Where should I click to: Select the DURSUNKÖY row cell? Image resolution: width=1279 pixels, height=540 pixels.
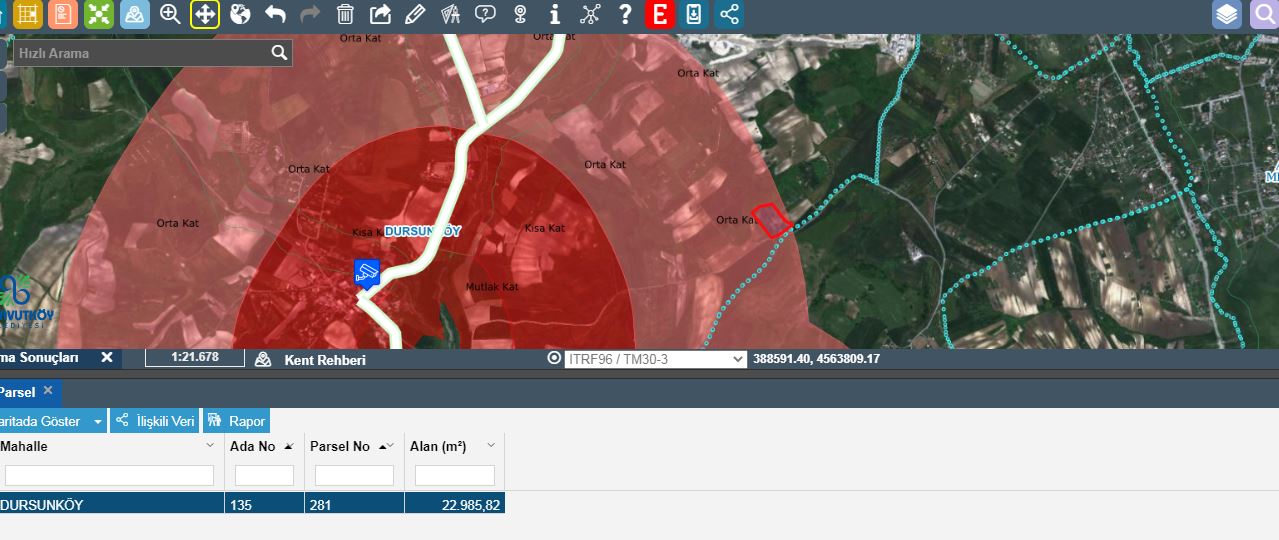pos(112,505)
